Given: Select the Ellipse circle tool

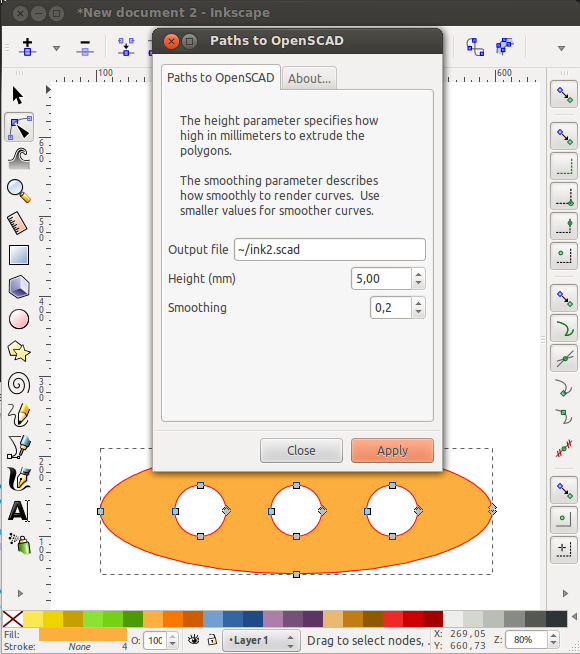Looking at the screenshot, I should [19, 319].
